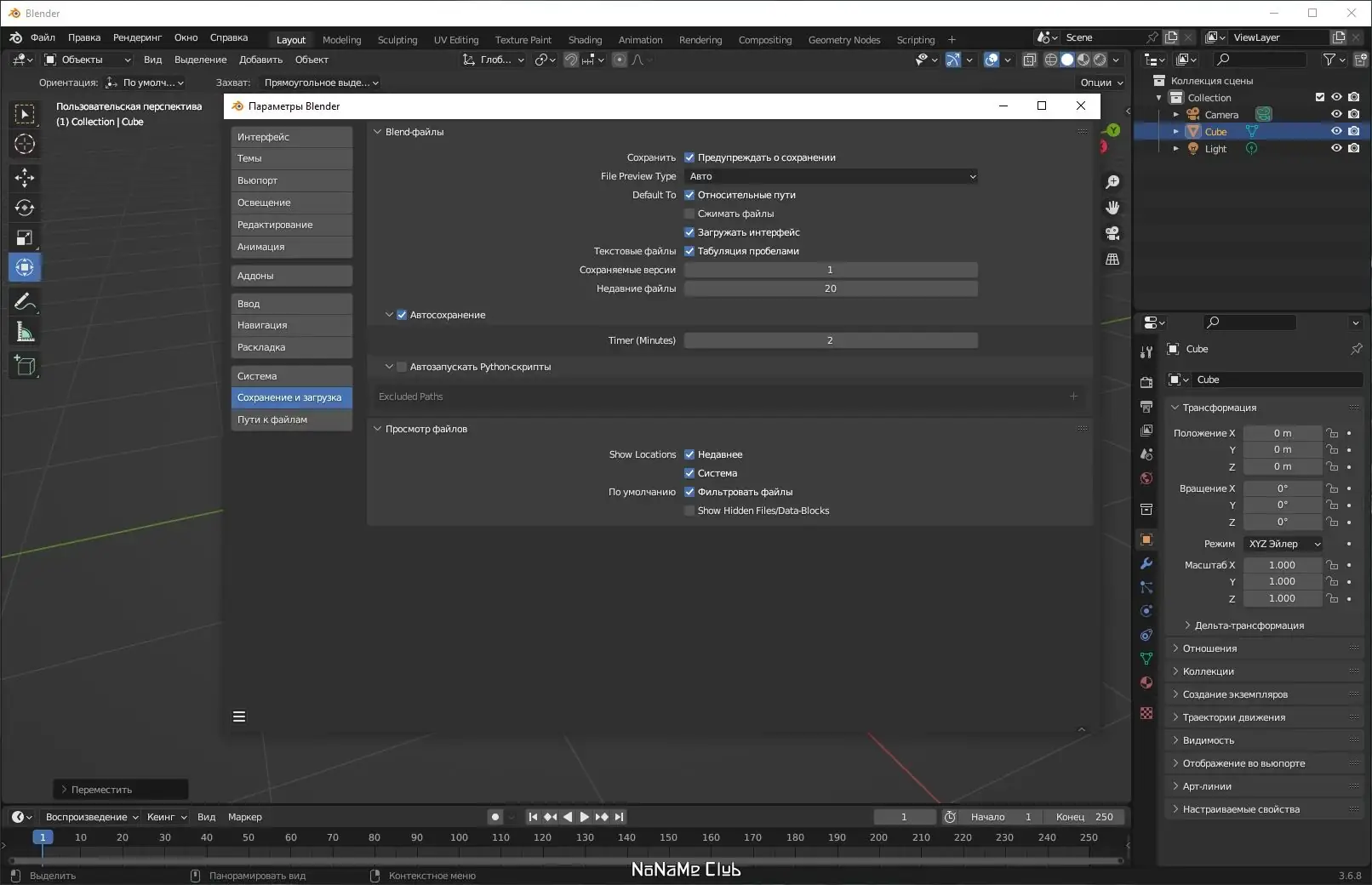
Task: Activate the Transform tool
Action: click(x=25, y=268)
